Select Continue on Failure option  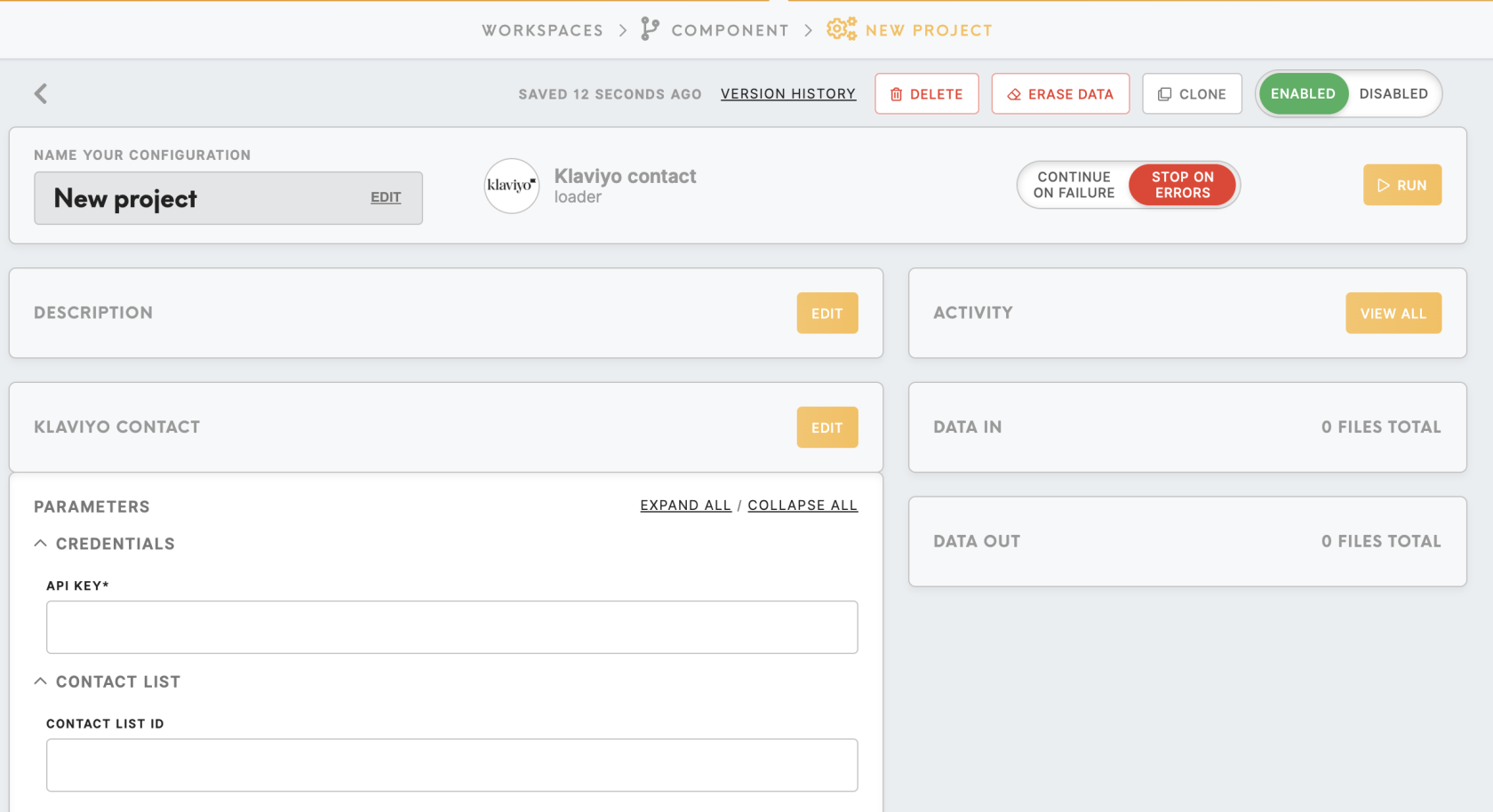(1074, 185)
